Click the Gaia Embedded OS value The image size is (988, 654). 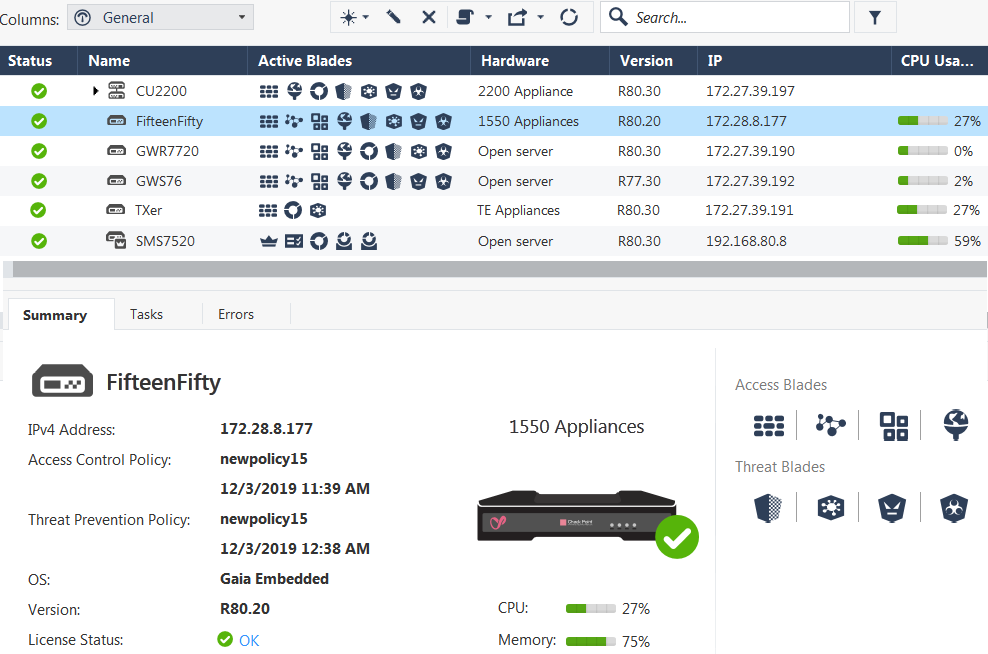pyautogui.click(x=274, y=578)
